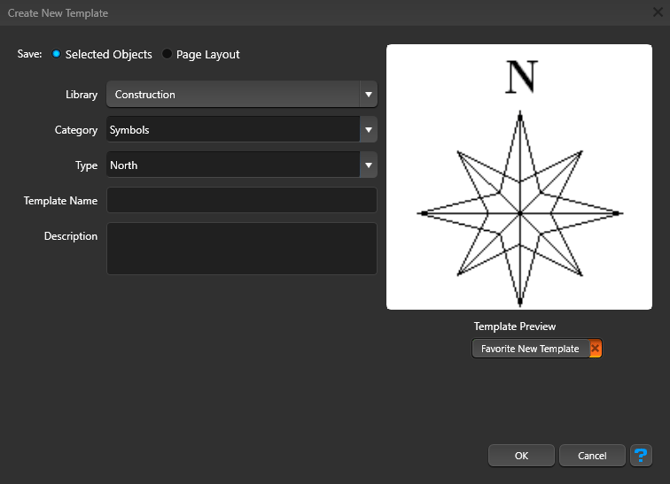Open help via the question mark icon
Image resolution: width=670 pixels, height=484 pixels.
click(x=641, y=455)
